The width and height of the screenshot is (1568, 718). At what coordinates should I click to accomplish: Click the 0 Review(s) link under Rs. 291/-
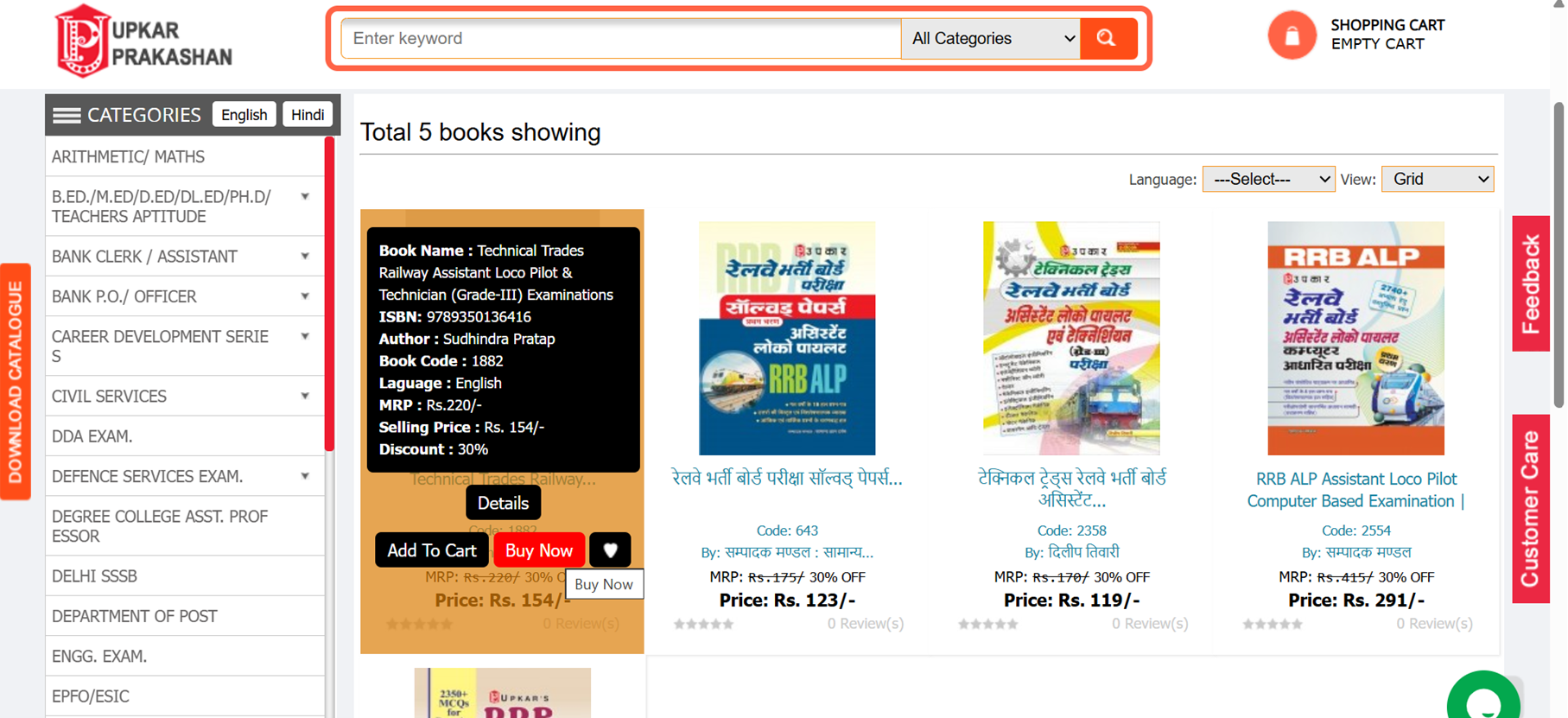[1434, 624]
